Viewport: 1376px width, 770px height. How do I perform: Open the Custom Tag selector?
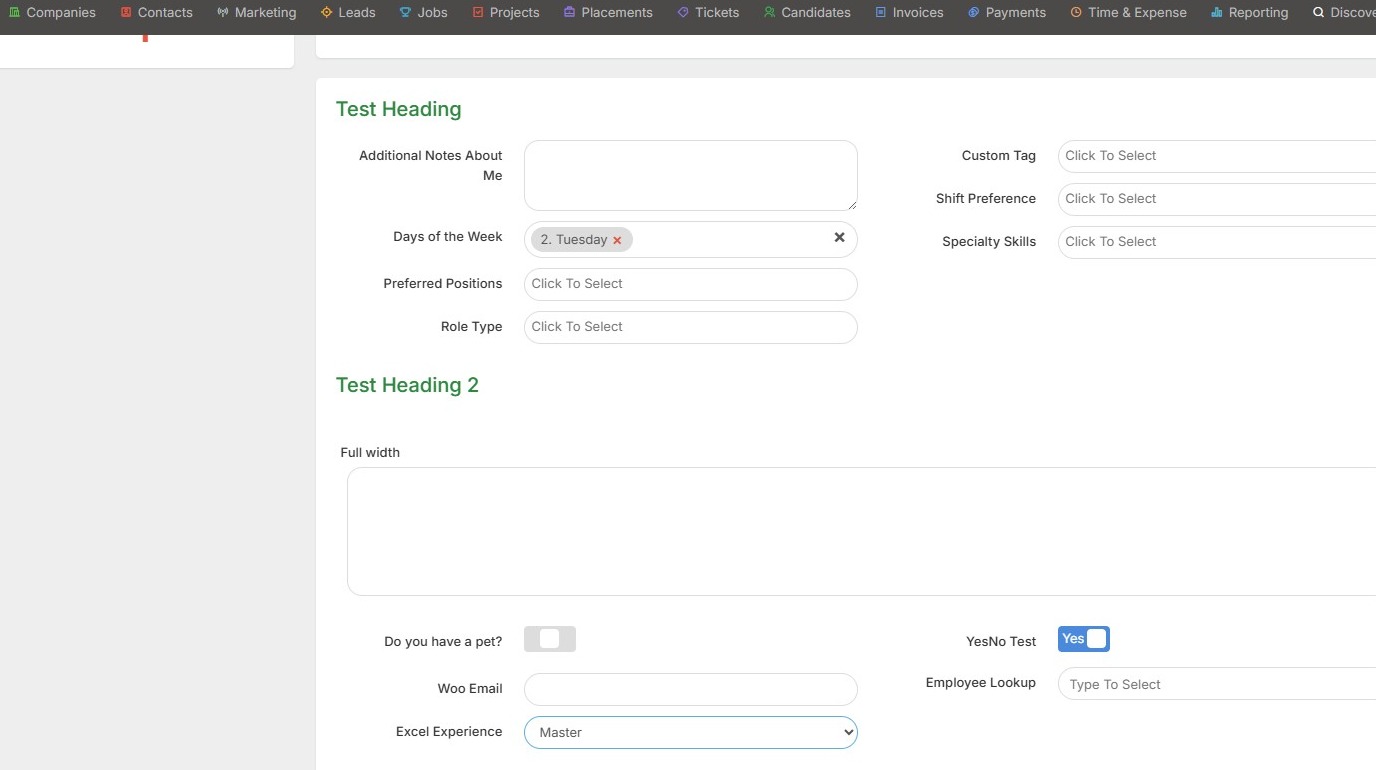(1217, 156)
